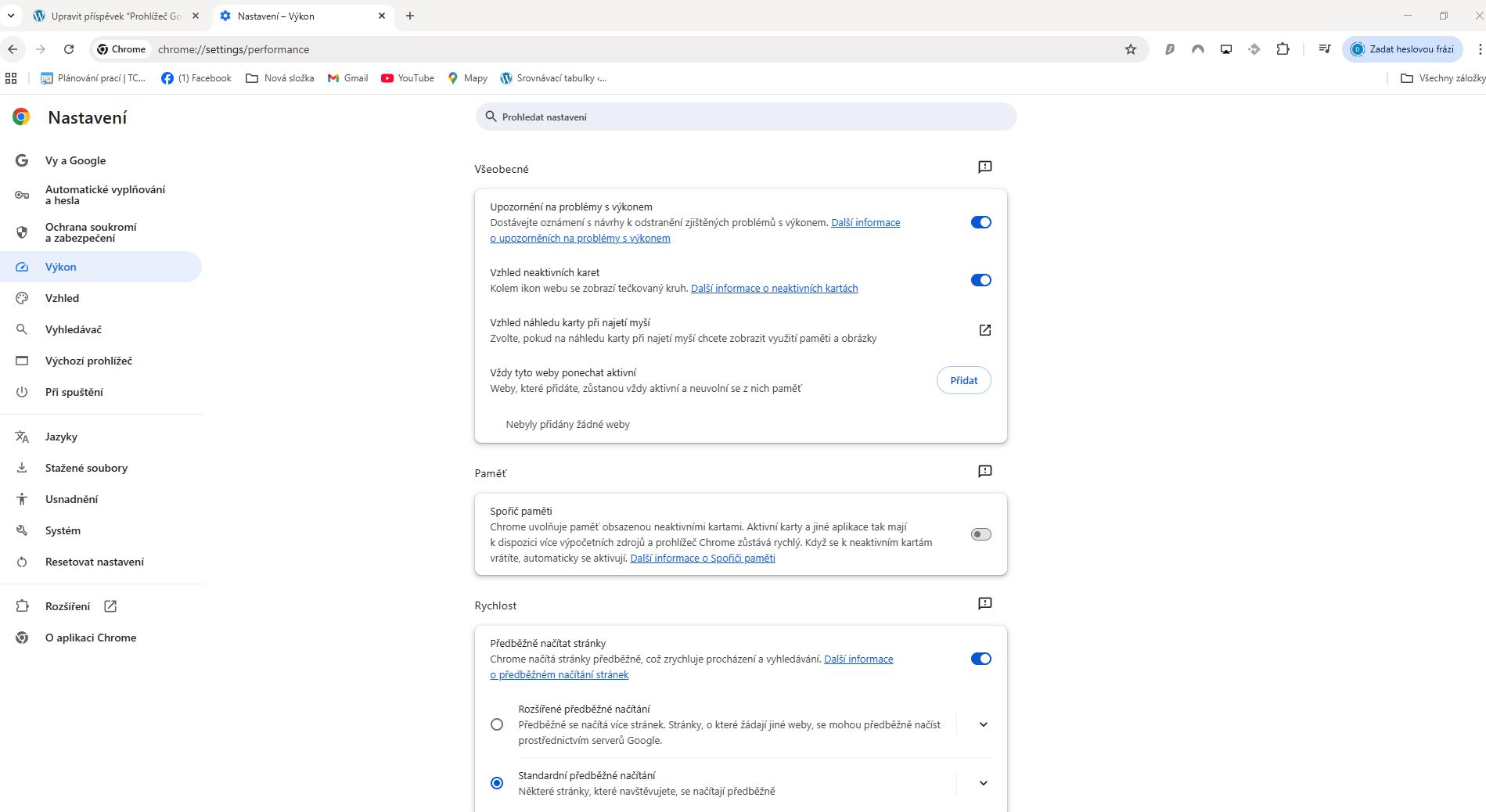Open the cast screen icon in toolbar
The image size is (1486, 812).
pyautogui.click(x=1226, y=49)
